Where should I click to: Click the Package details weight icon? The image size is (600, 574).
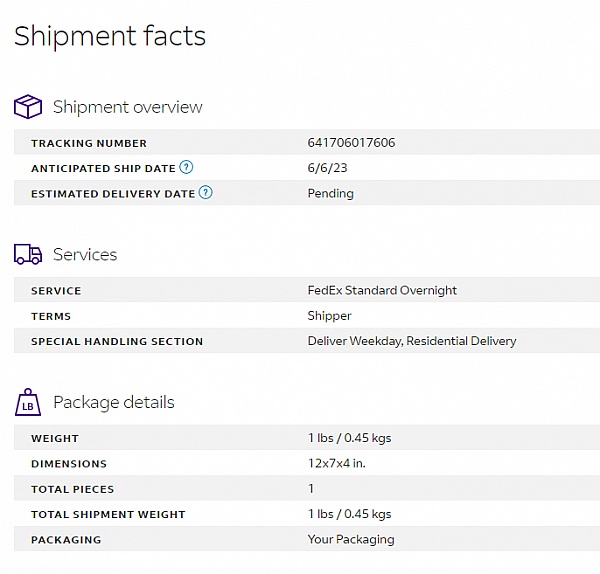(x=28, y=402)
